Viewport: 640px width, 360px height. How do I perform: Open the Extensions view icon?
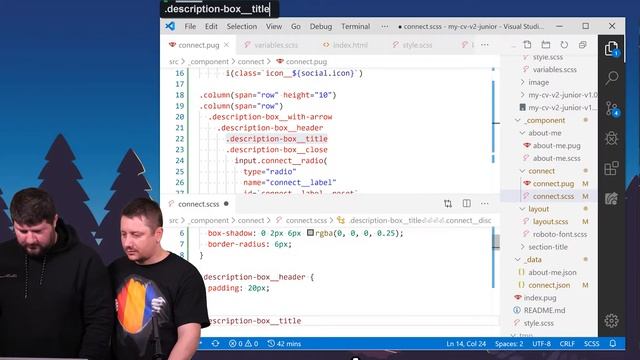pos(611,168)
